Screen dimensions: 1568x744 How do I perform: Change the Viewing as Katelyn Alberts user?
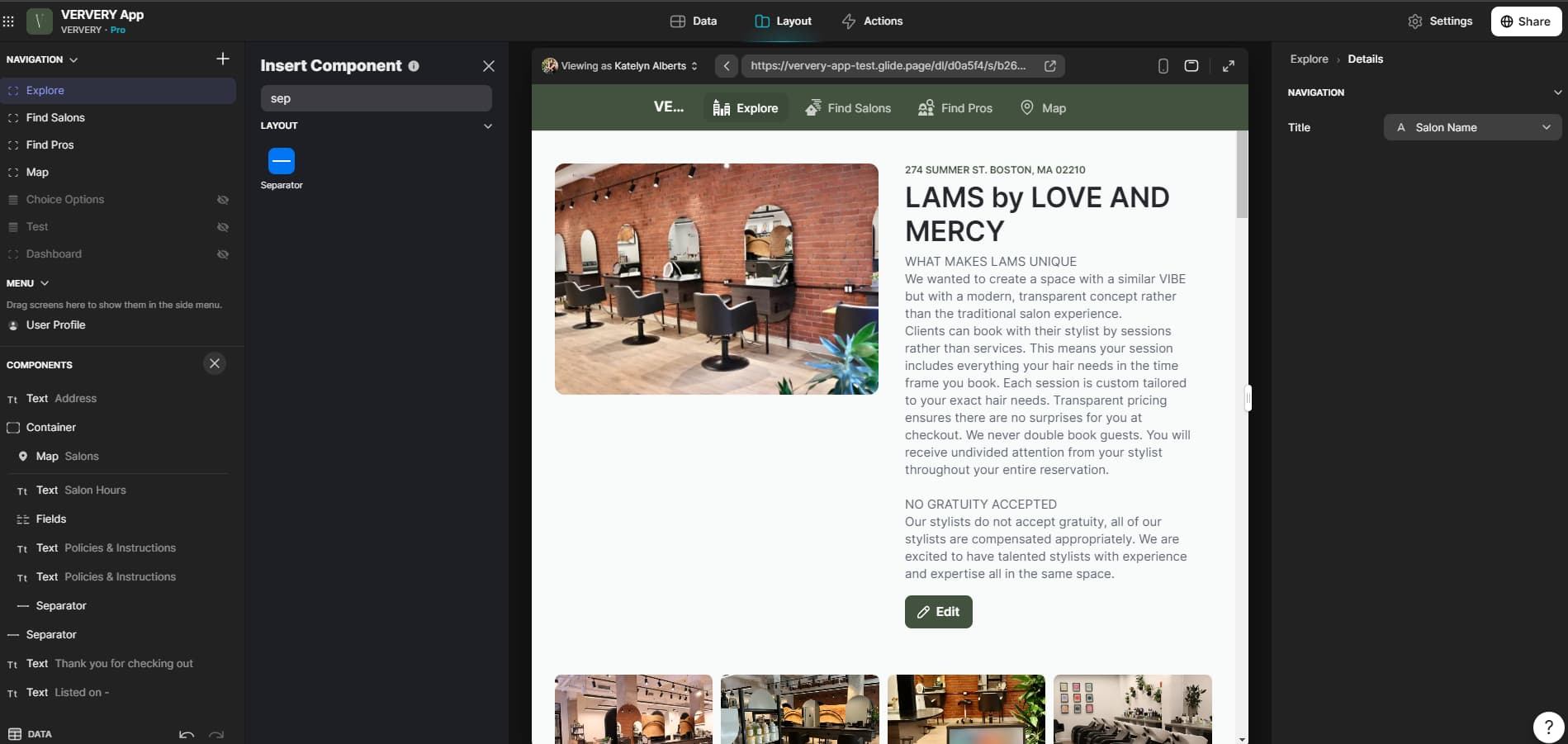tap(620, 66)
